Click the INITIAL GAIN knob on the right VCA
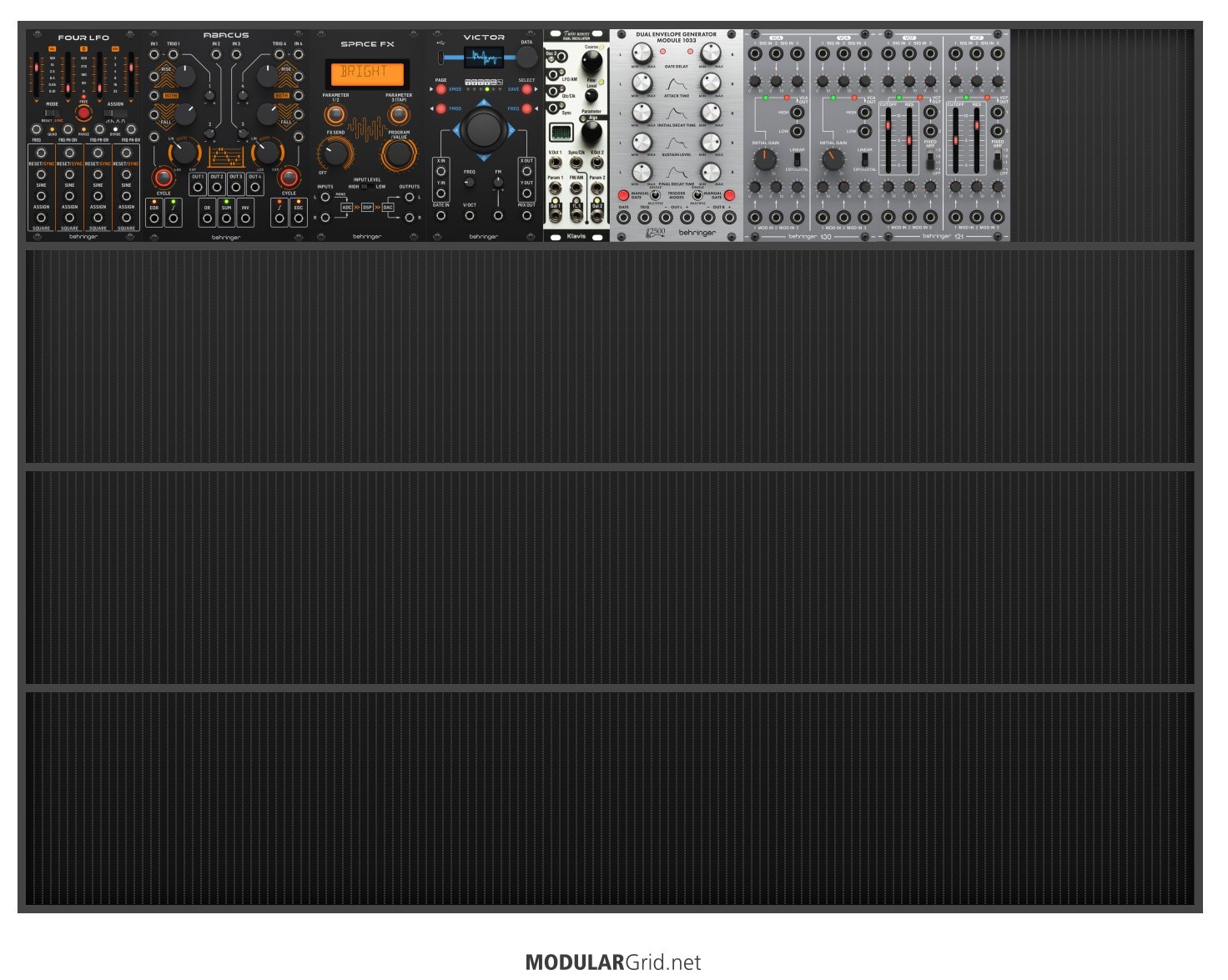Viewport: 1228px width, 980px height. click(x=833, y=158)
